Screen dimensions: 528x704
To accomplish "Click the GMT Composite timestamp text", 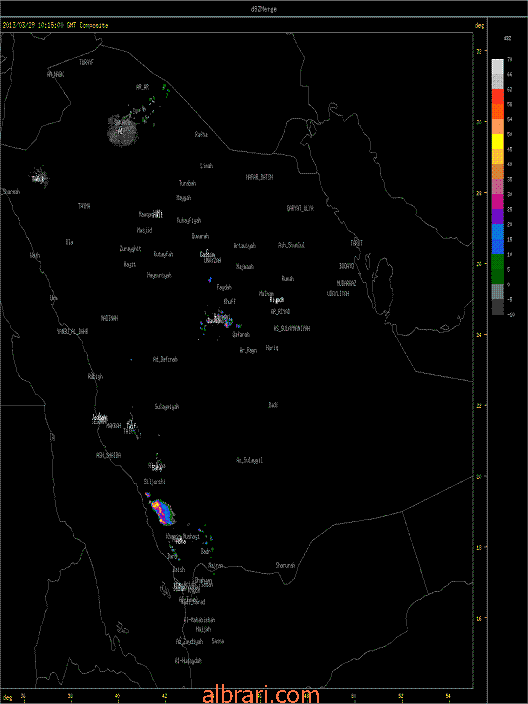I will click(55, 26).
